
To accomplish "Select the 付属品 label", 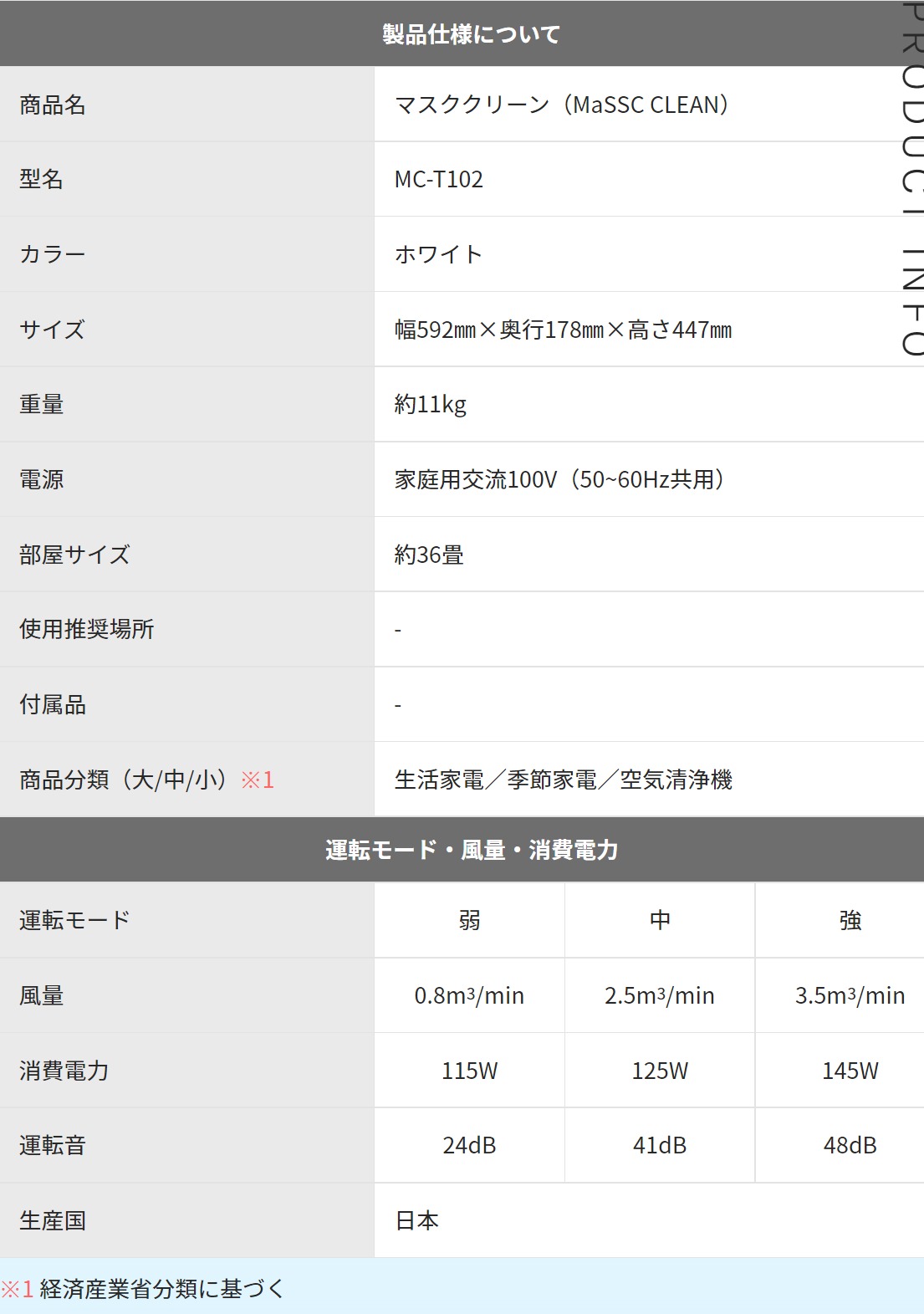I will tap(53, 705).
